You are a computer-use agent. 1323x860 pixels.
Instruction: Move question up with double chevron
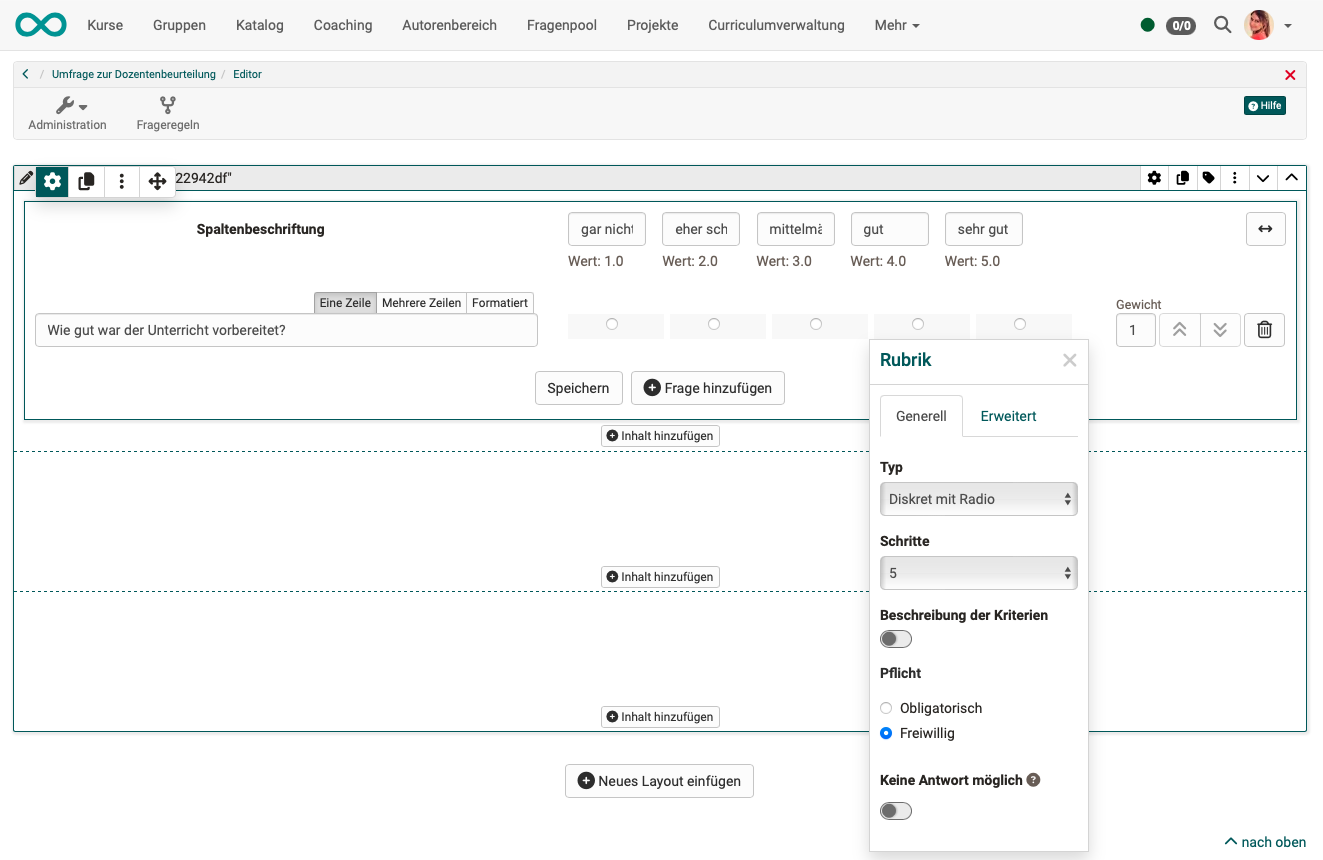1179,330
